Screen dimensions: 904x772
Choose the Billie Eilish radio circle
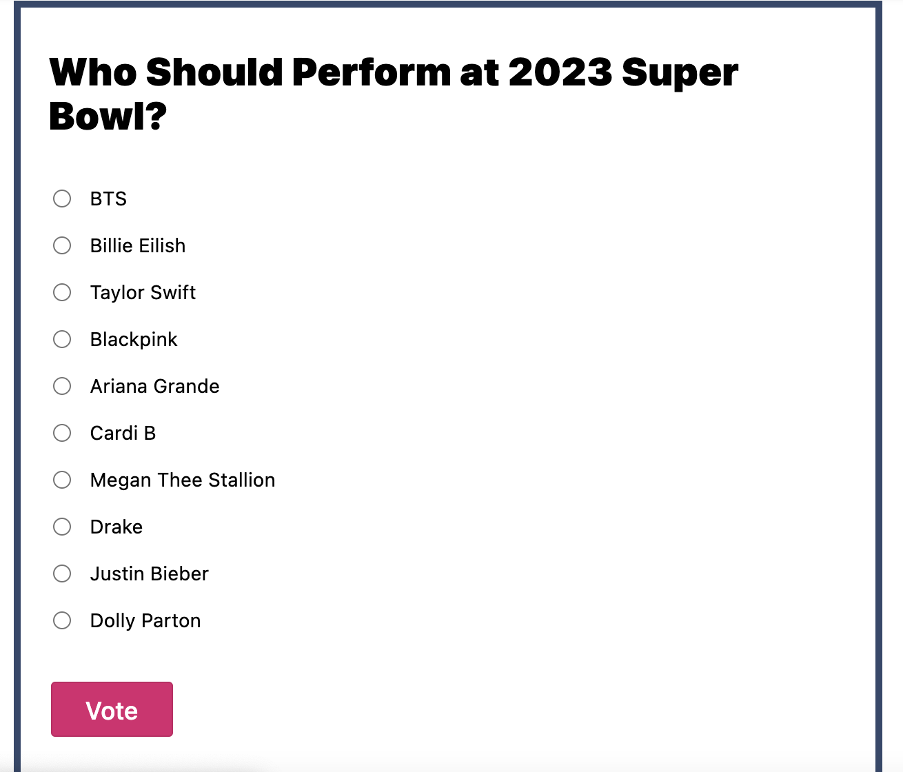[x=62, y=246]
